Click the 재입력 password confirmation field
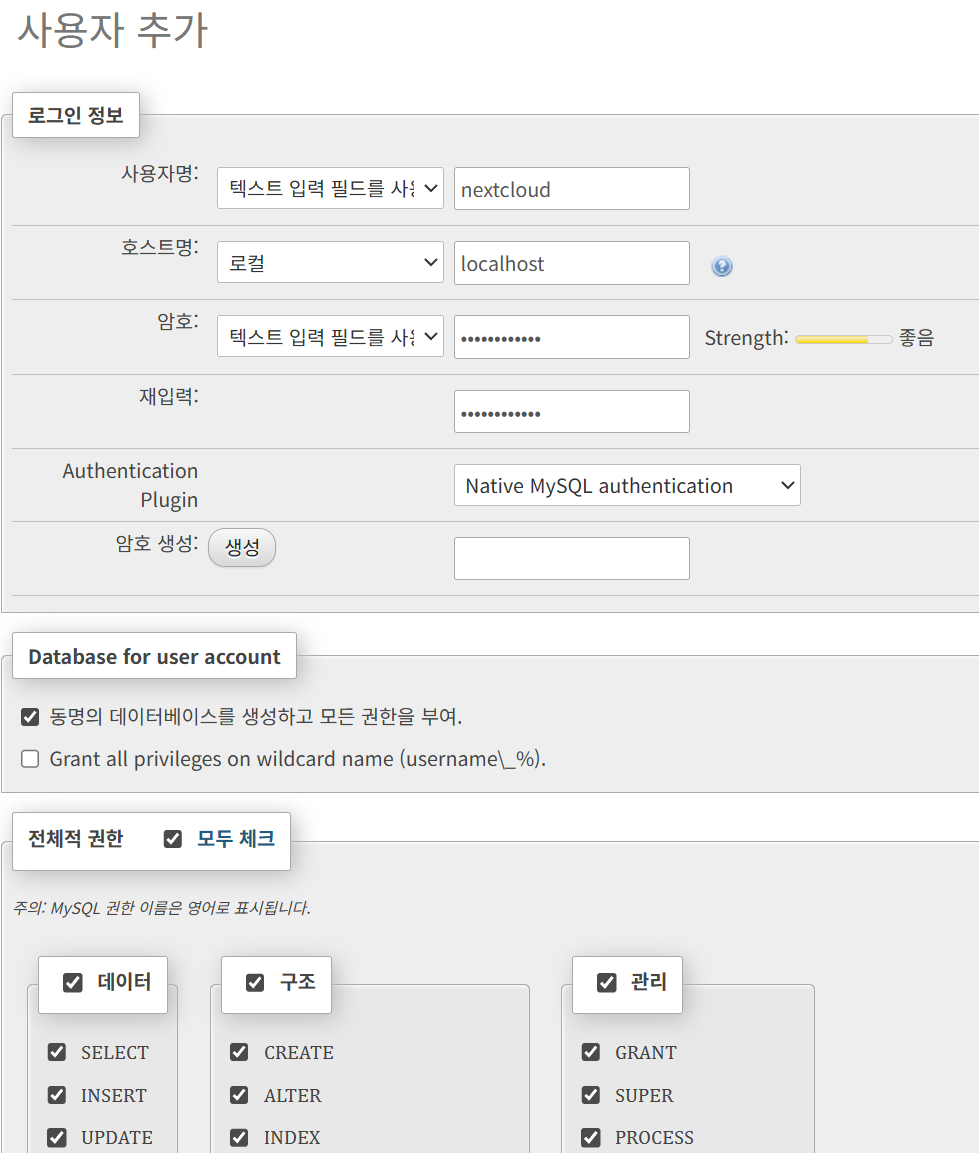The width and height of the screenshot is (979, 1153). coord(571,411)
